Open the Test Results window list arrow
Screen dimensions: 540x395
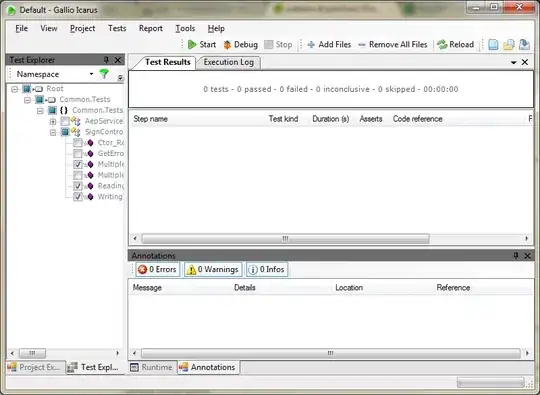[513, 62]
